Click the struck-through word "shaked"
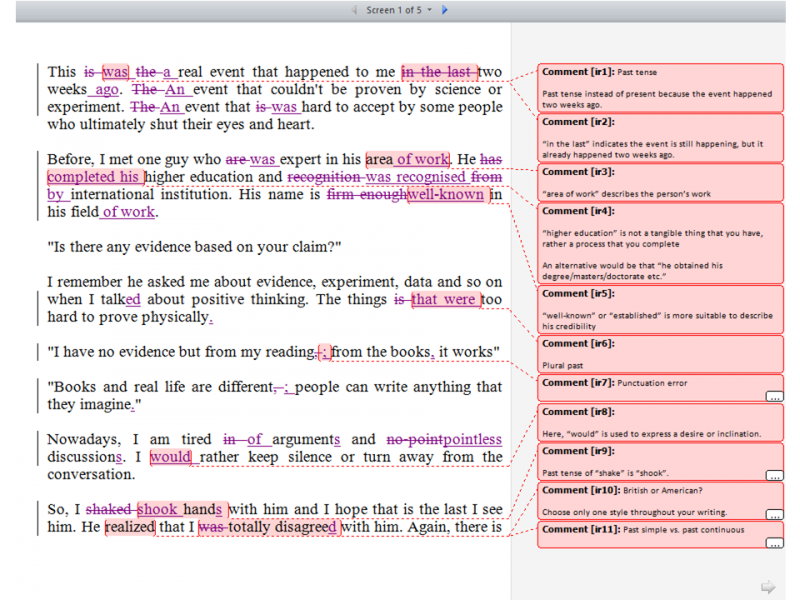Viewport: 800px width, 600px height. tap(109, 510)
